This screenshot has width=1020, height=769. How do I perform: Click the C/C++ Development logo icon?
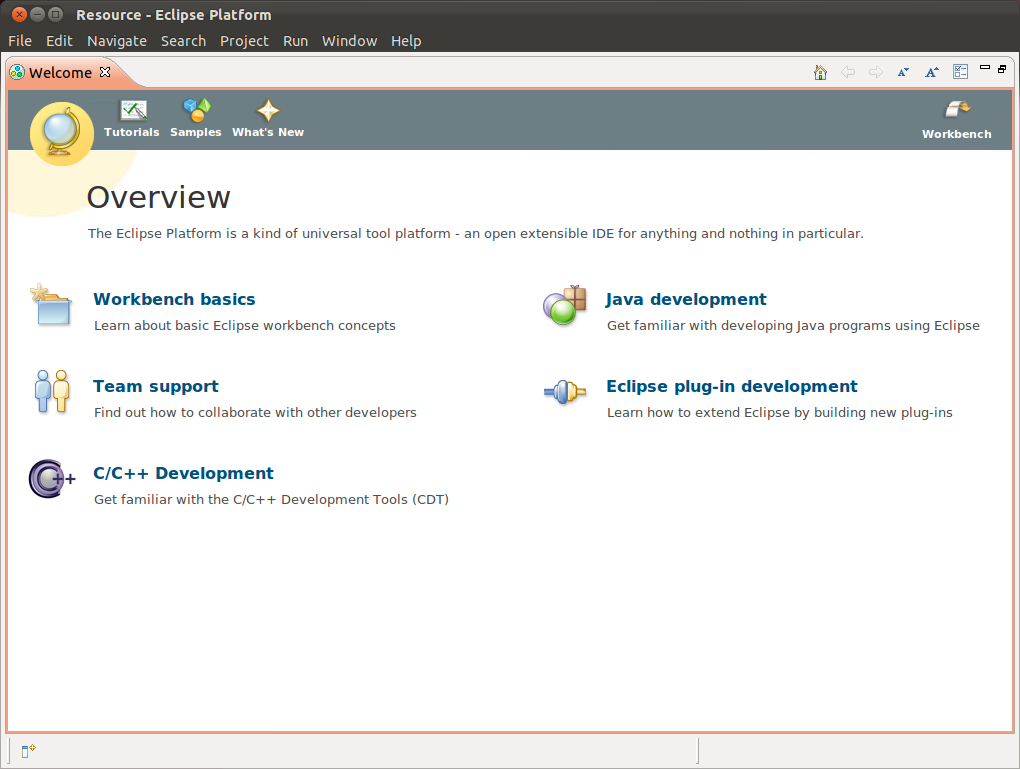coord(51,479)
